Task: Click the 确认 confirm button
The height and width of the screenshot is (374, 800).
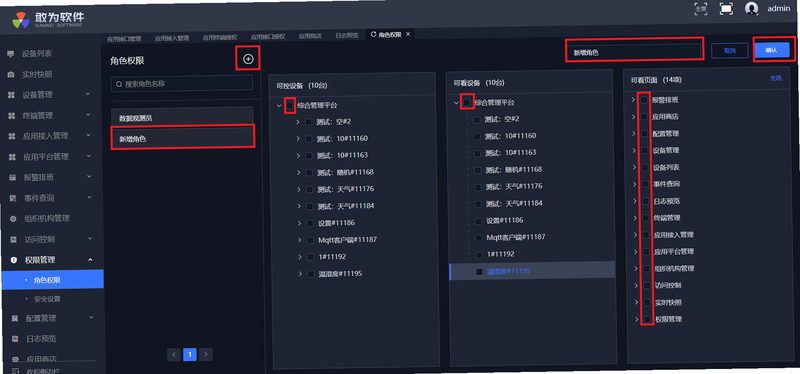Action: (x=771, y=50)
